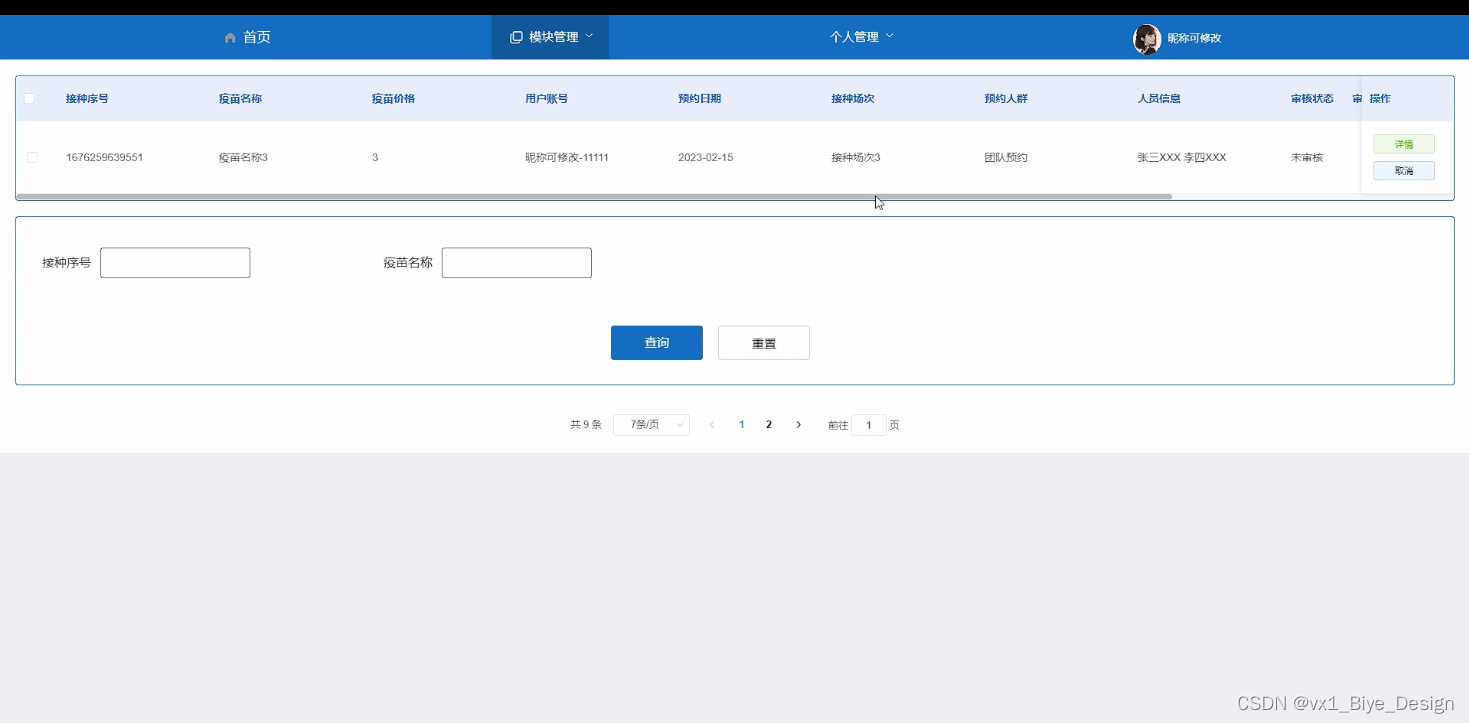This screenshot has width=1469, height=723.
Task: Focus the 前往 page number field
Action: 869,425
